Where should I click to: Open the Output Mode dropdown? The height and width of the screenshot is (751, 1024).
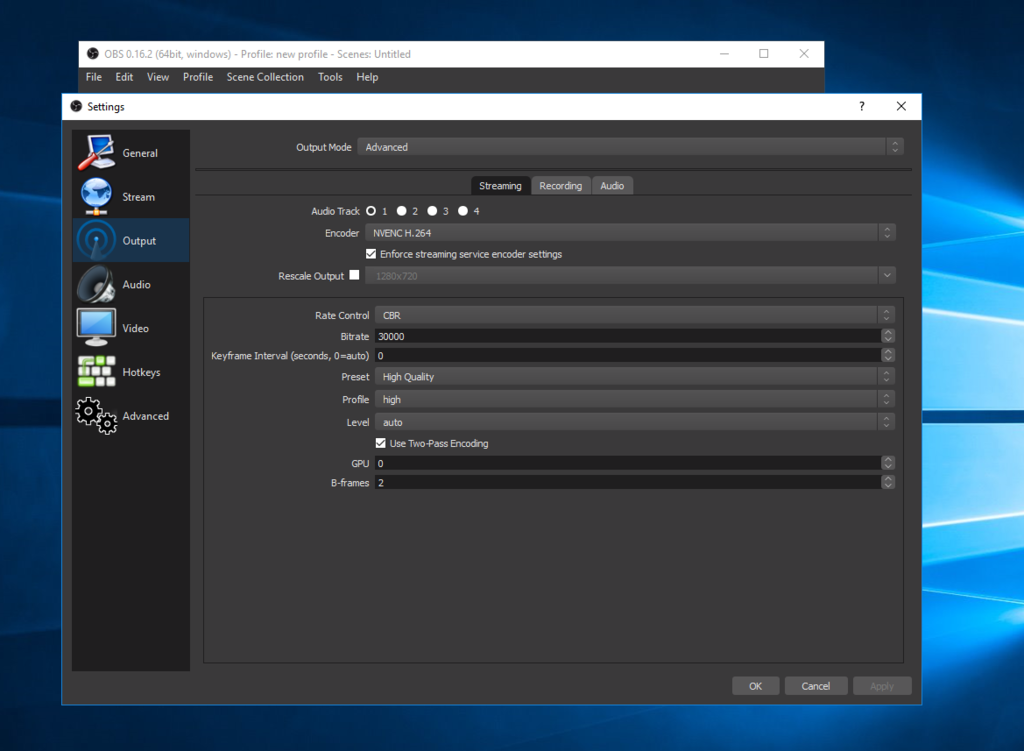(x=630, y=147)
